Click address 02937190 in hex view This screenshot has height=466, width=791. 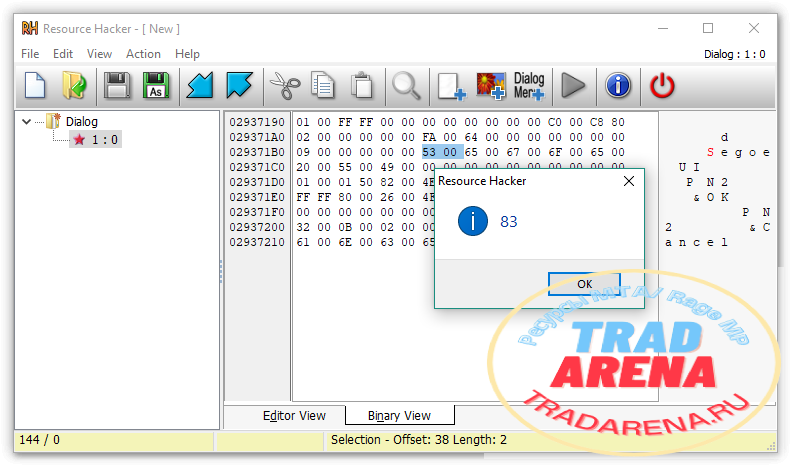point(257,122)
